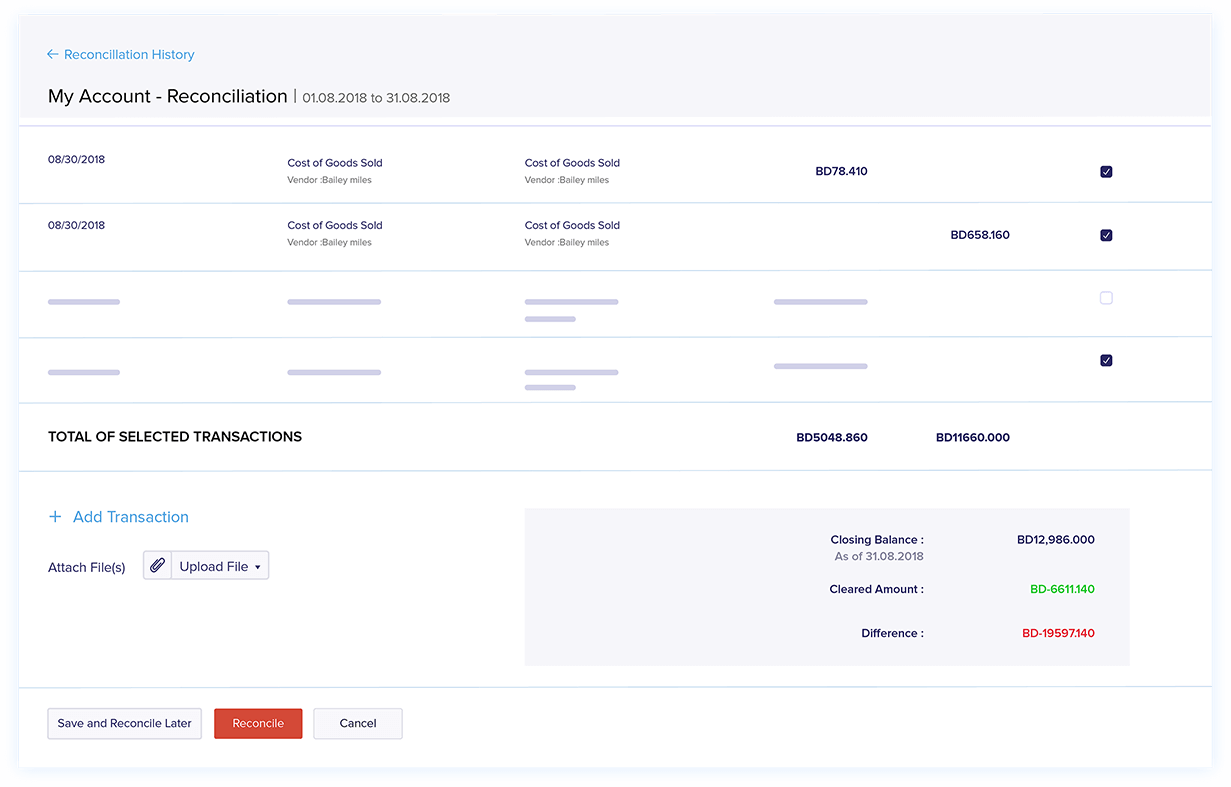The width and height of the screenshot is (1231, 787).
Task: Select the Add Transaction link text
Action: coord(131,517)
